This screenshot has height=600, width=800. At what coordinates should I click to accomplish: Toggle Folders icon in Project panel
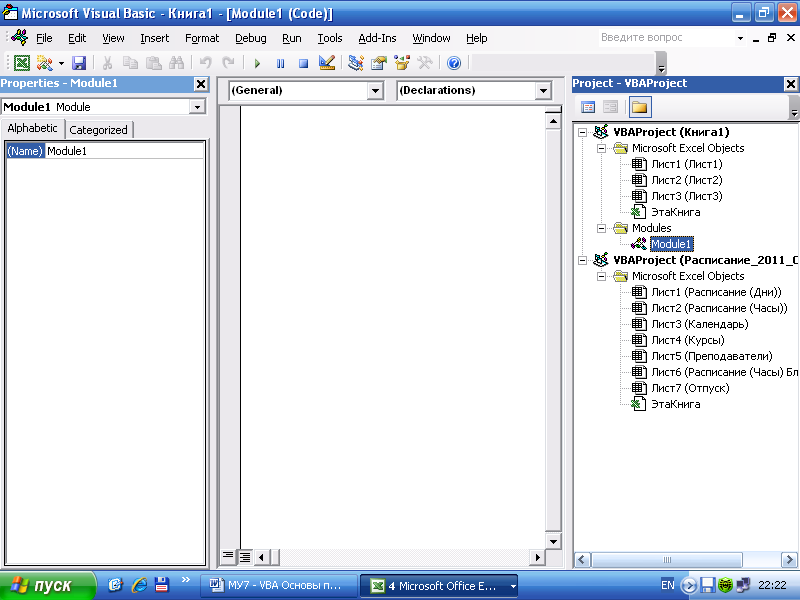(x=640, y=107)
